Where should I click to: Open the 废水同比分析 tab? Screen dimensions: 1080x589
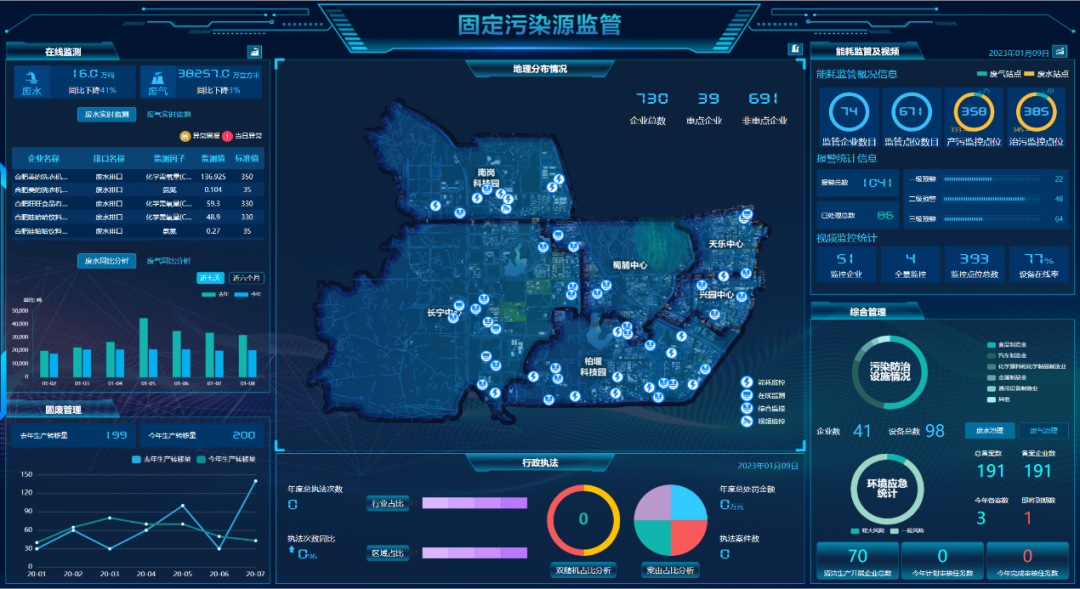107,261
